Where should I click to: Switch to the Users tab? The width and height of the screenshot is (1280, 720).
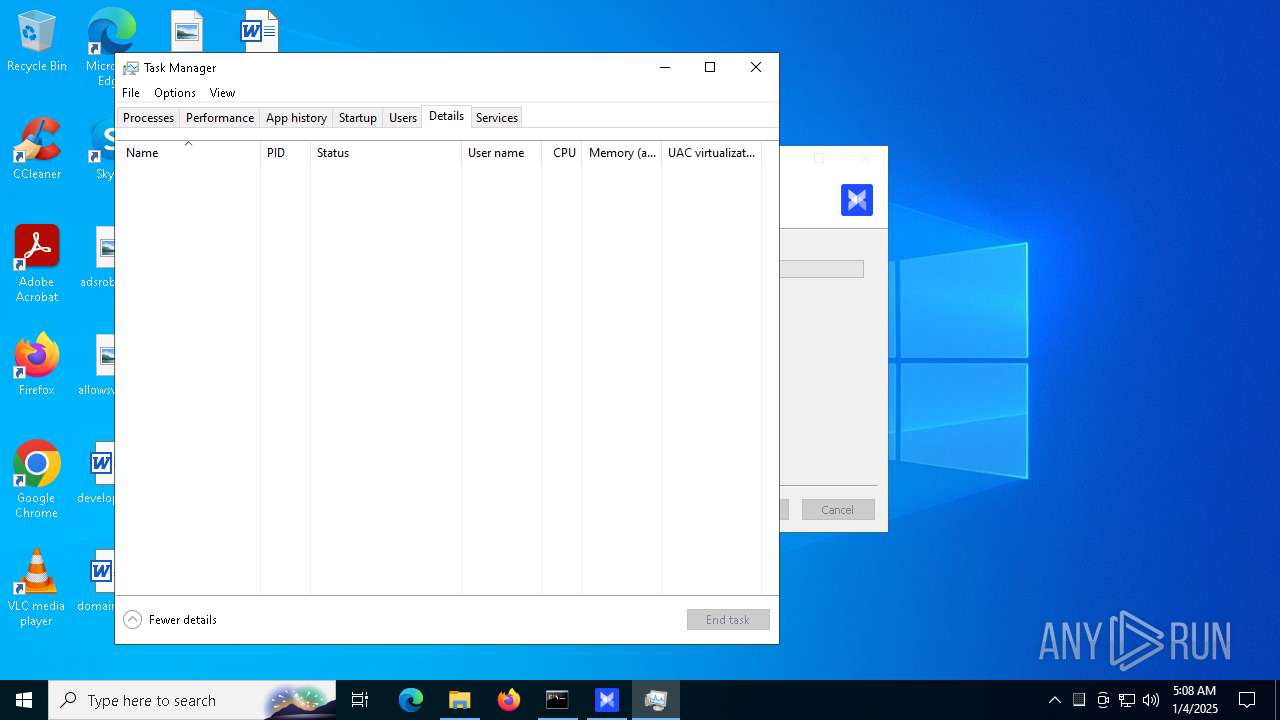[x=403, y=118]
